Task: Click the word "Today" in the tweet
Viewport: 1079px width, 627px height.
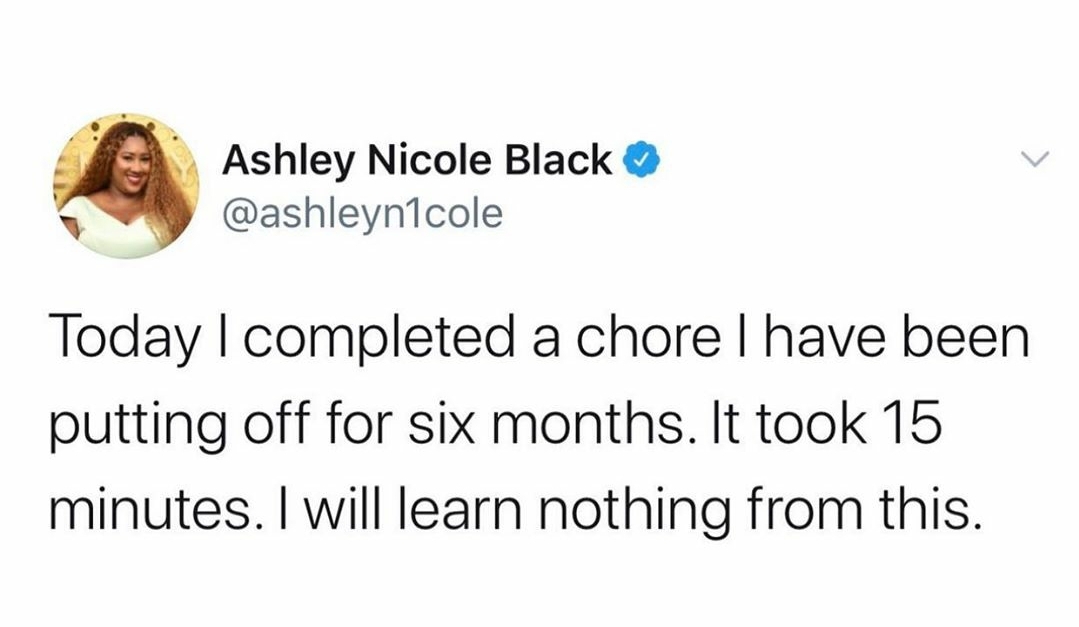Action: click(x=122, y=340)
